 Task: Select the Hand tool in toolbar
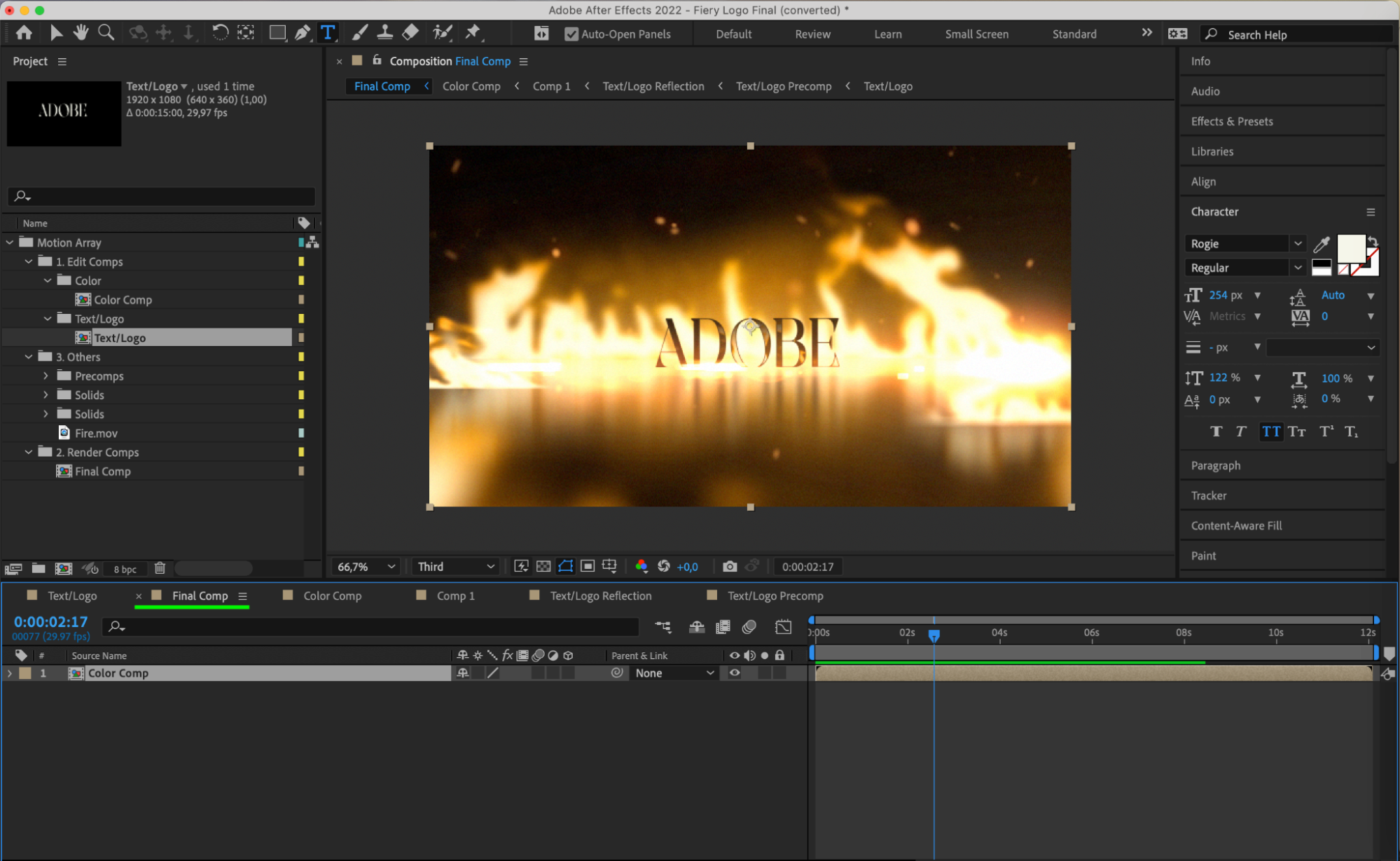coord(79,33)
